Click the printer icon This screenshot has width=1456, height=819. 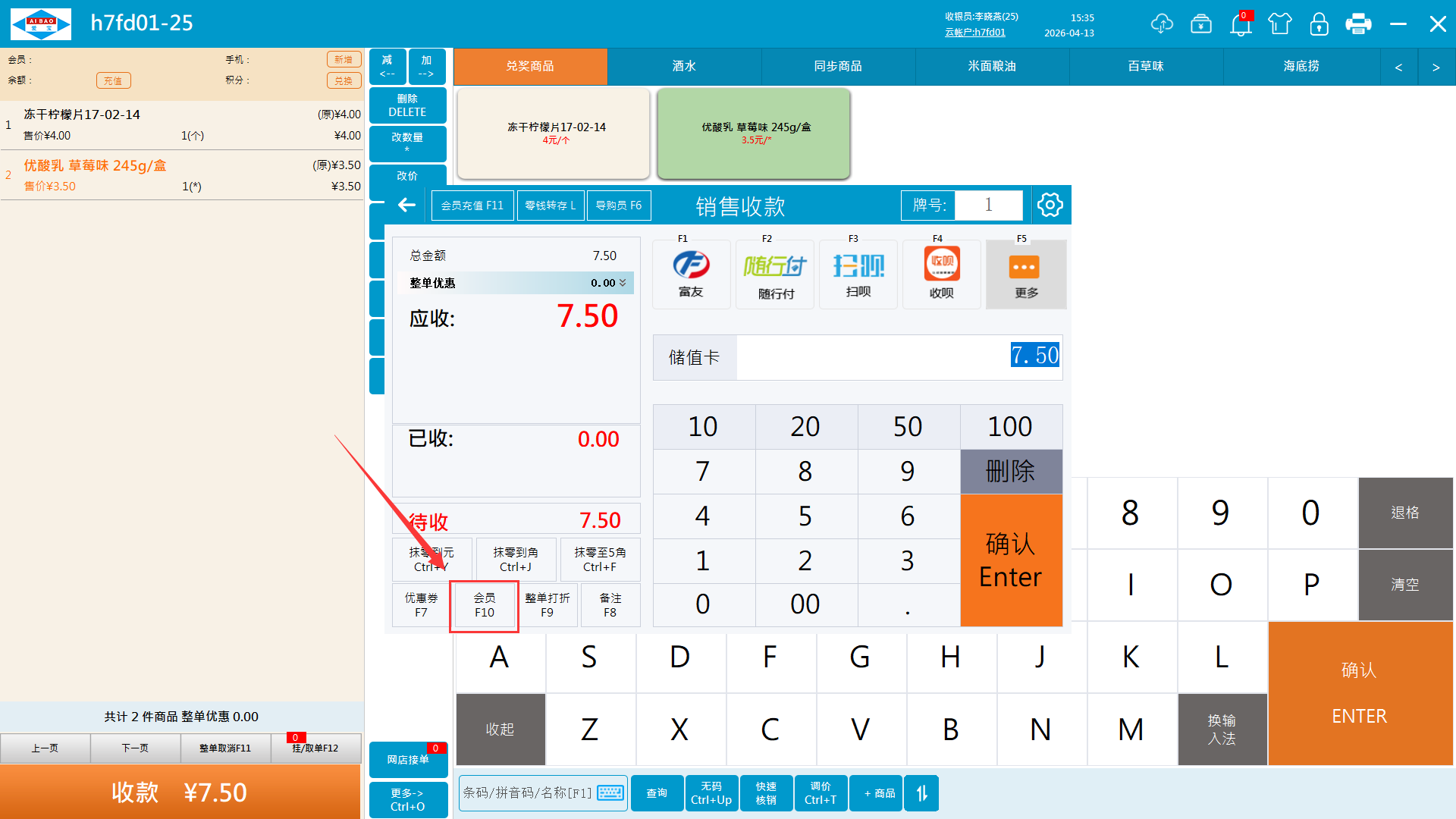[1358, 24]
